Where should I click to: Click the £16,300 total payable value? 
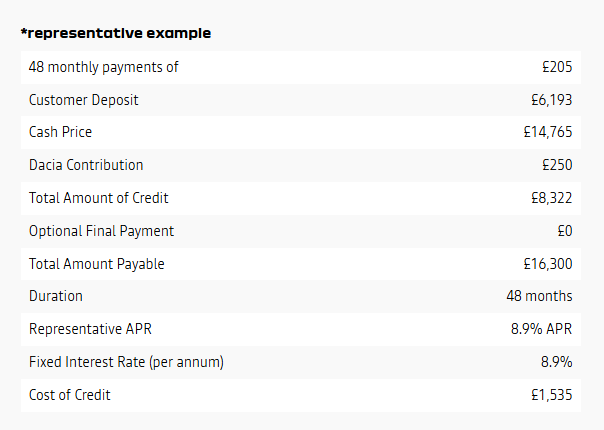(548, 264)
